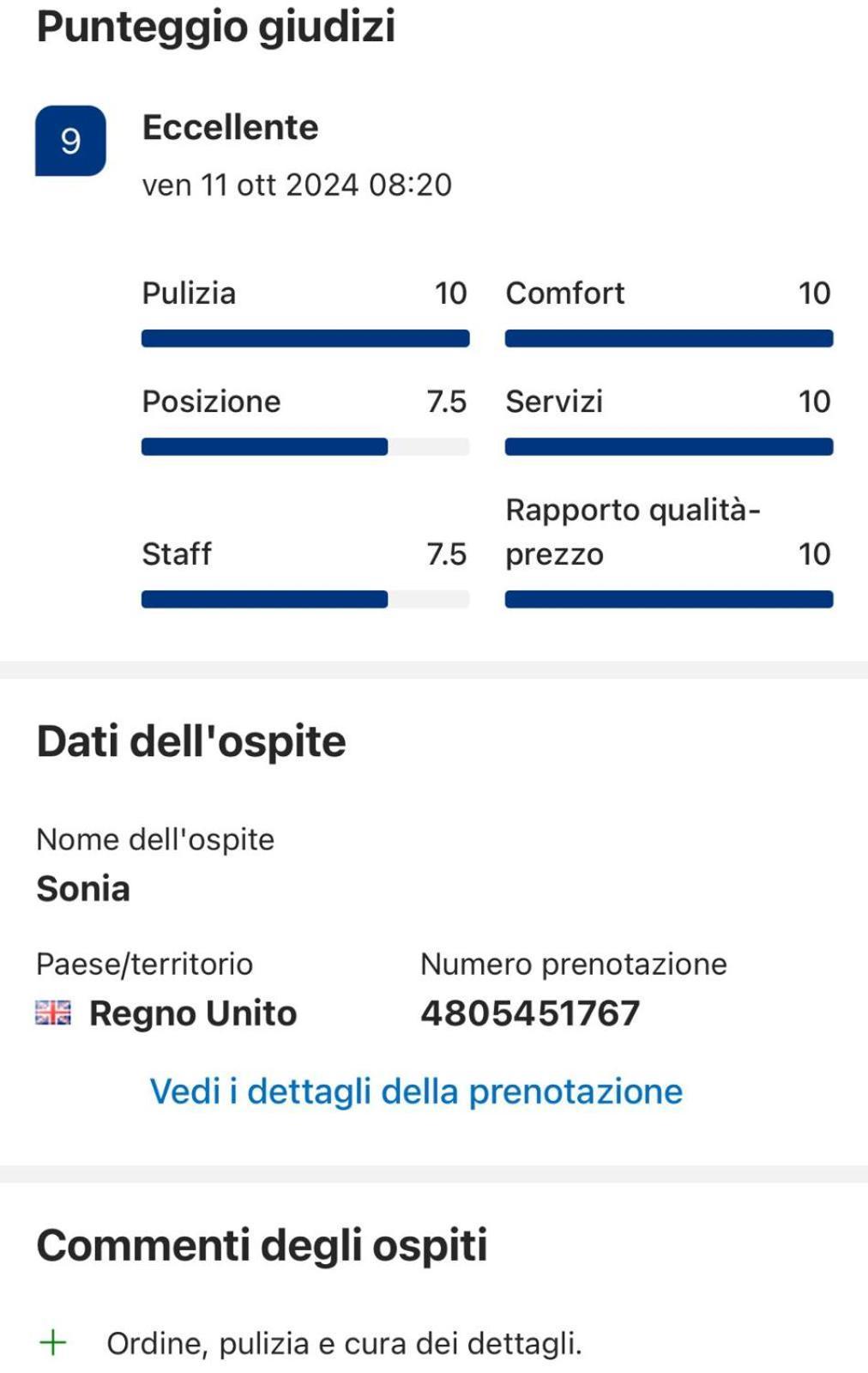This screenshot has height=1373, width=868.
Task: Click the United Kingdom flag icon
Action: (x=53, y=1013)
